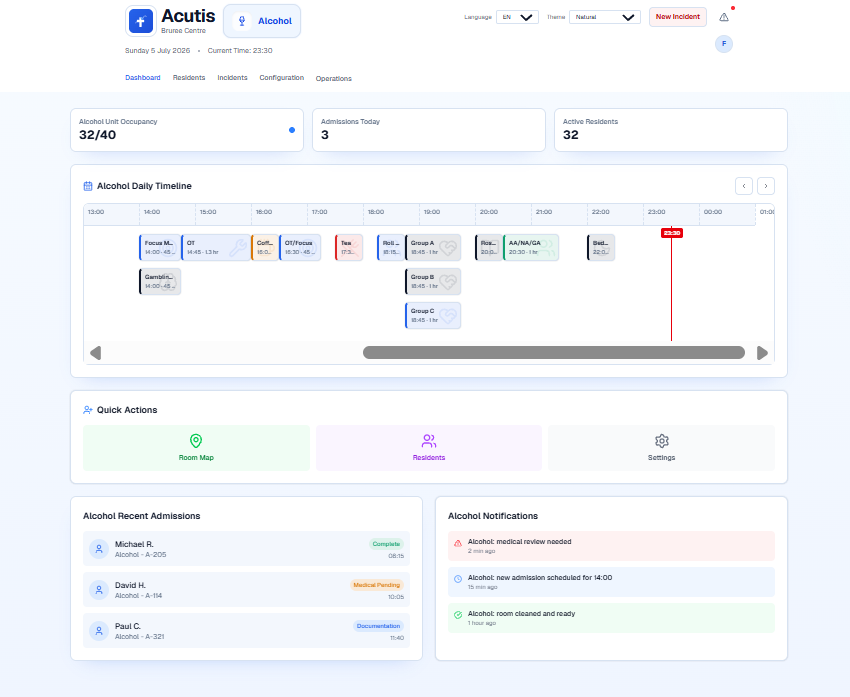This screenshot has height=697, width=850.
Task: Select the Tea timeline event
Action: (x=349, y=248)
